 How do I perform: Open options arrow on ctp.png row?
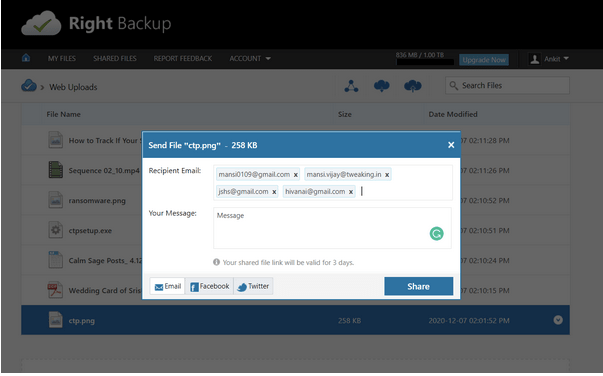click(558, 320)
